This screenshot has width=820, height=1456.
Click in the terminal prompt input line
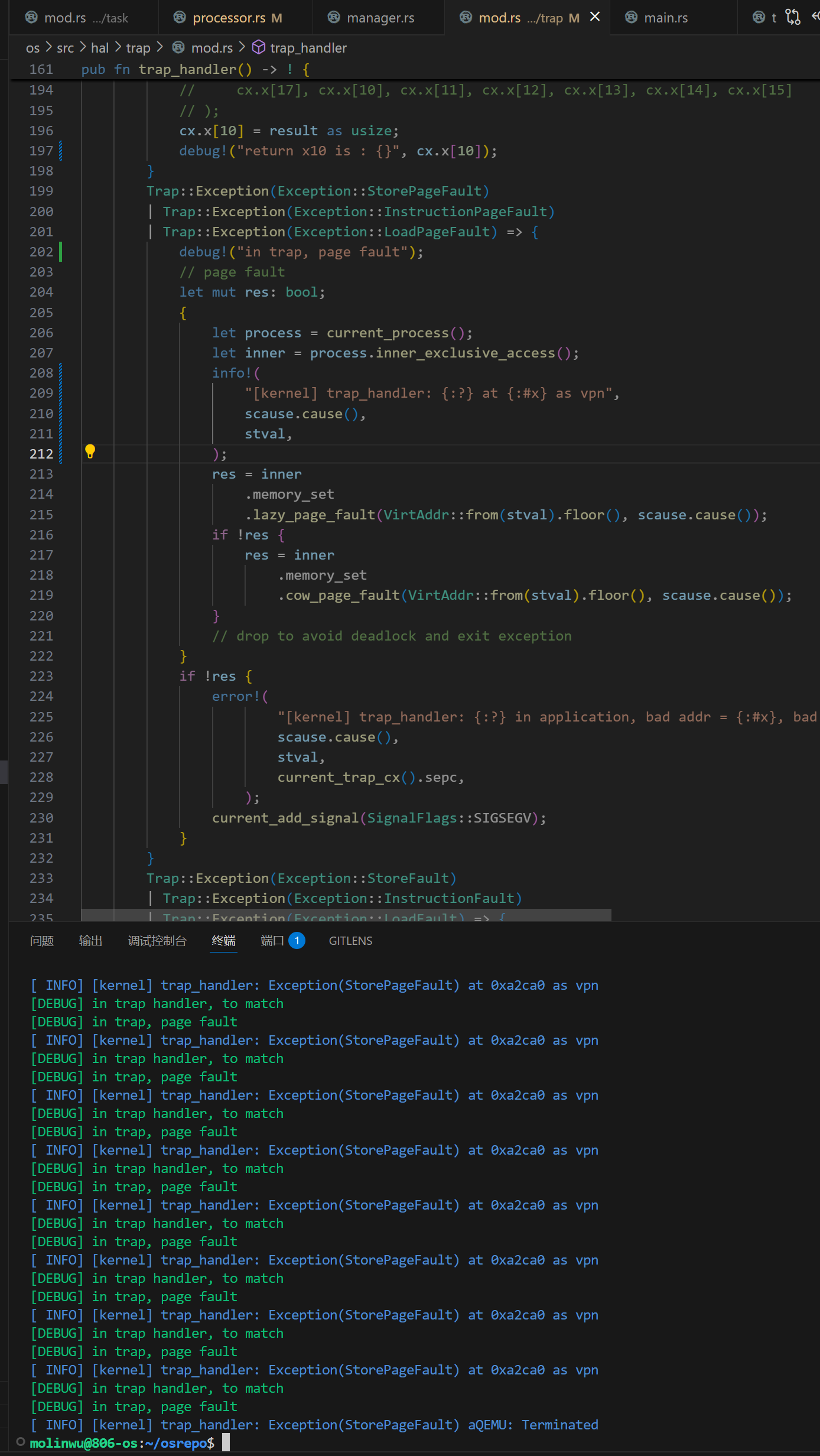(x=226, y=1443)
